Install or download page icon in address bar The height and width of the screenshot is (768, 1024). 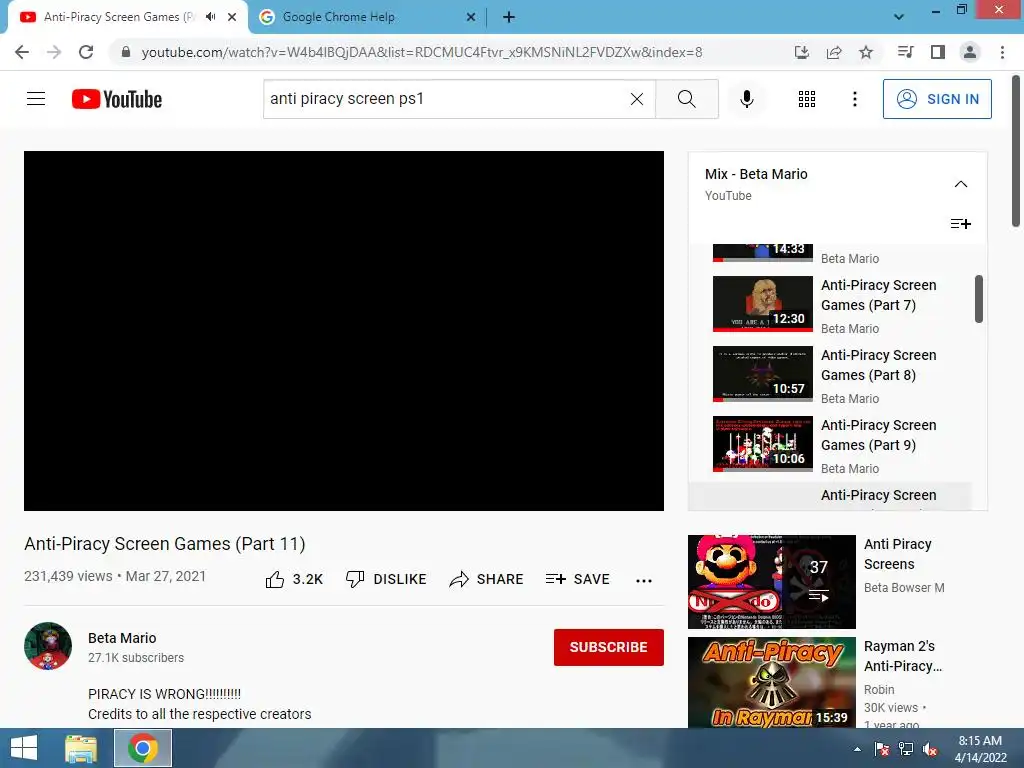coord(802,52)
